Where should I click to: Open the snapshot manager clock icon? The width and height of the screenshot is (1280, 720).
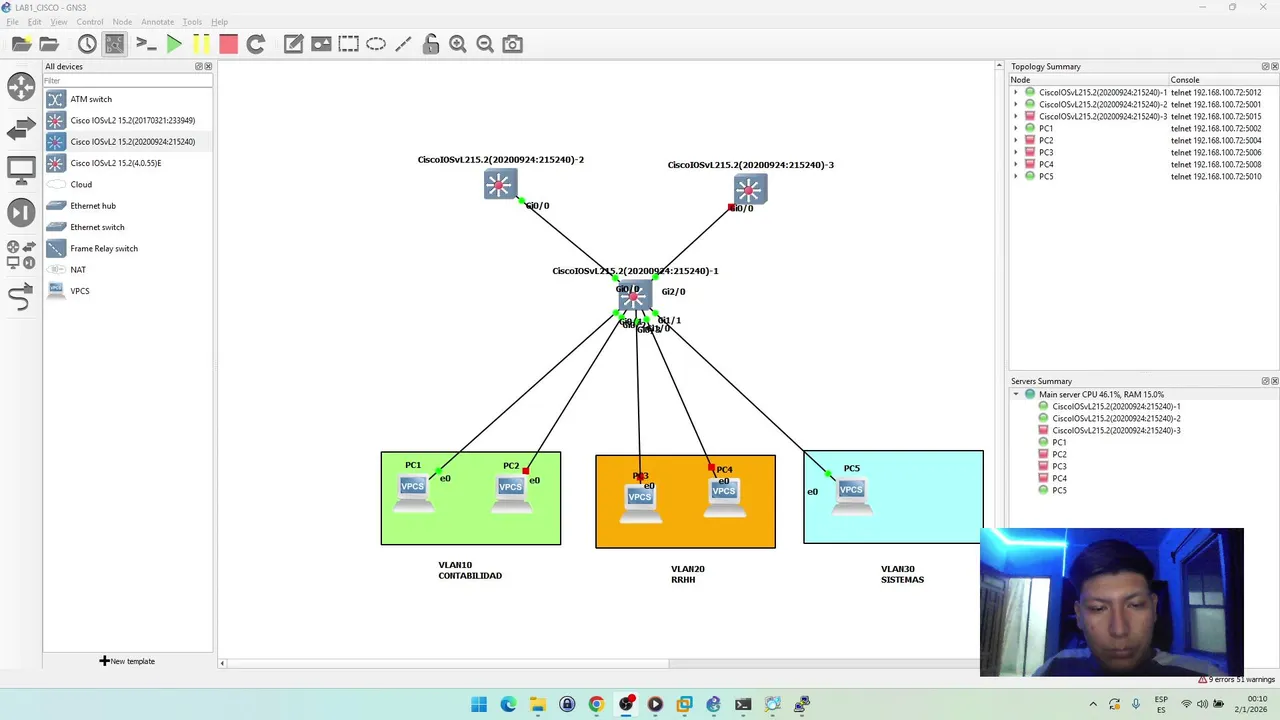[87, 44]
